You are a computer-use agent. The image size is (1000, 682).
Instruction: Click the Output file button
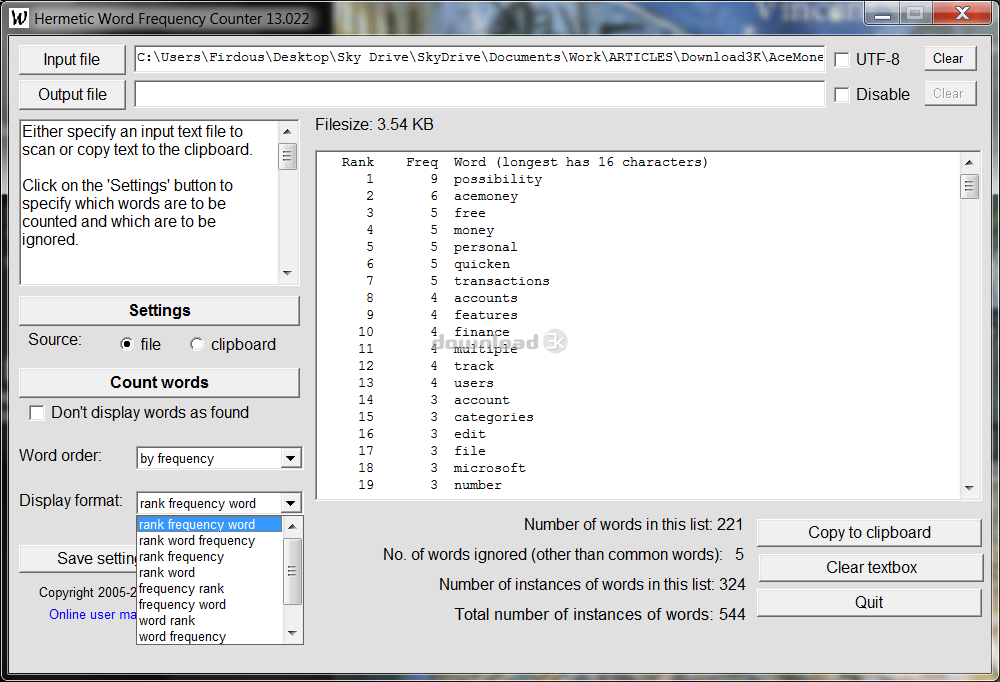pos(71,94)
